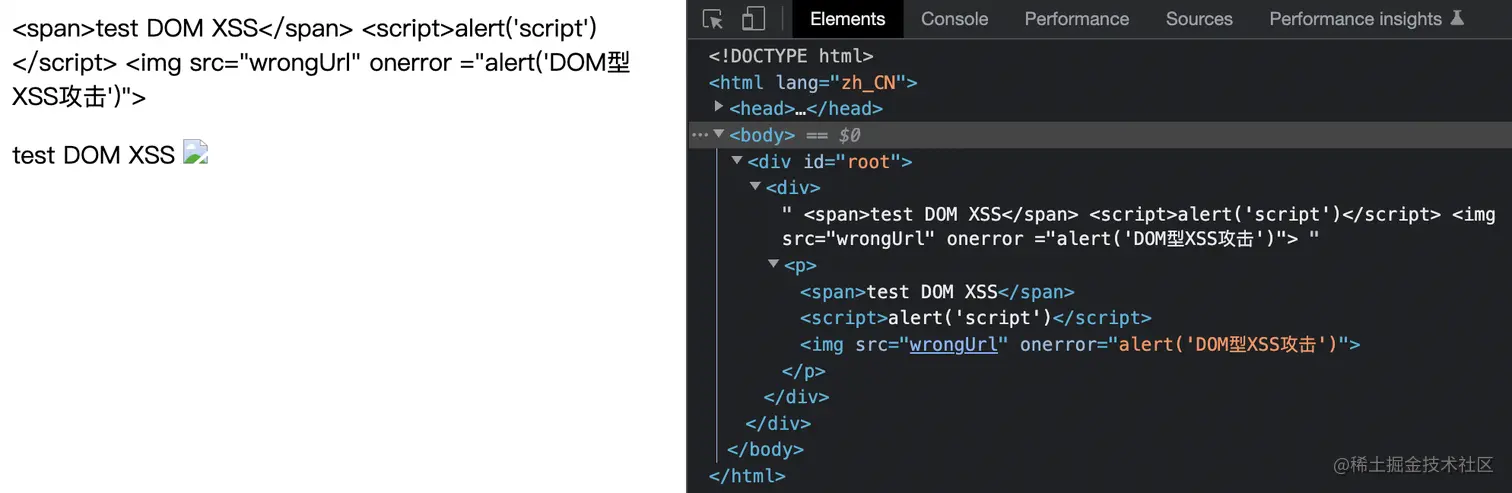Viewport: 1512px width, 493px height.
Task: Activate the inspect element picker icon
Action: click(713, 19)
